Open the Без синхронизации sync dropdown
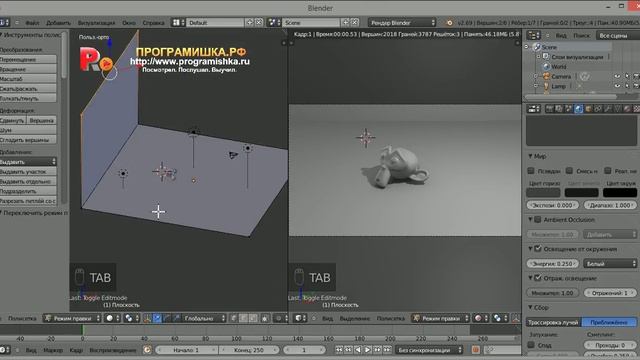Image resolution: width=640 pixels, height=360 pixels. click(429, 350)
